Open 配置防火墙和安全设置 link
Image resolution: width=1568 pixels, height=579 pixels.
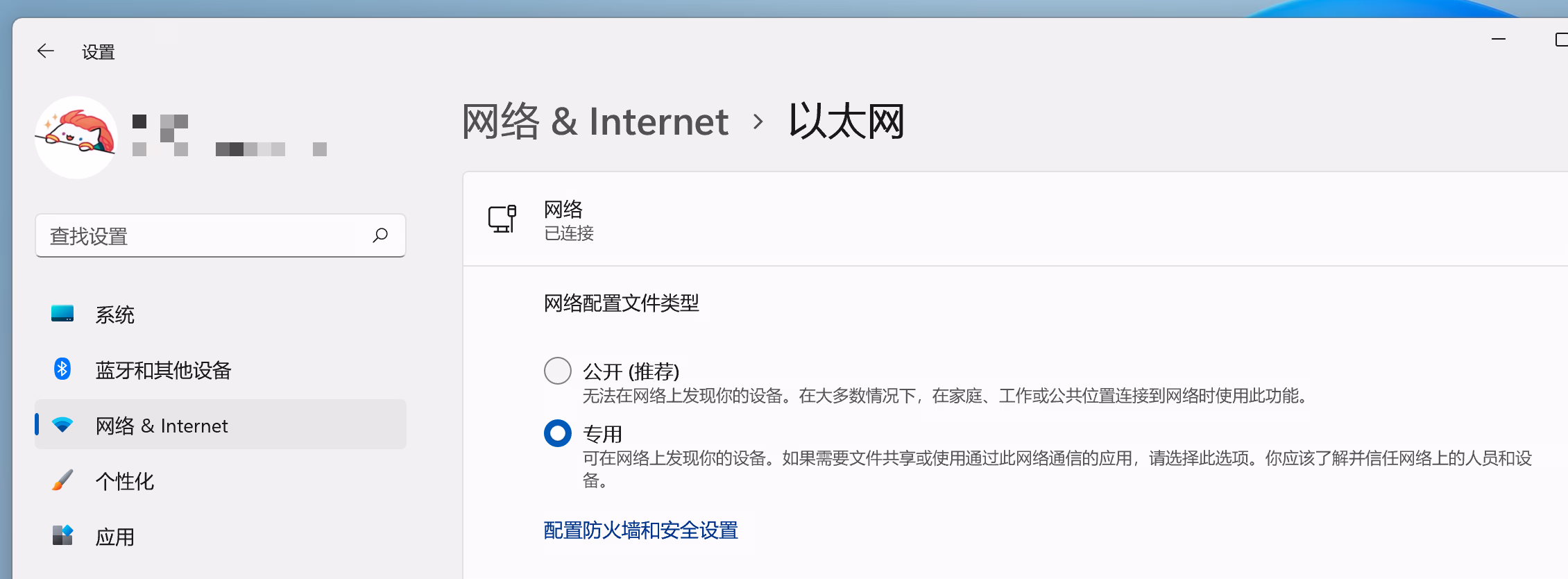(640, 530)
